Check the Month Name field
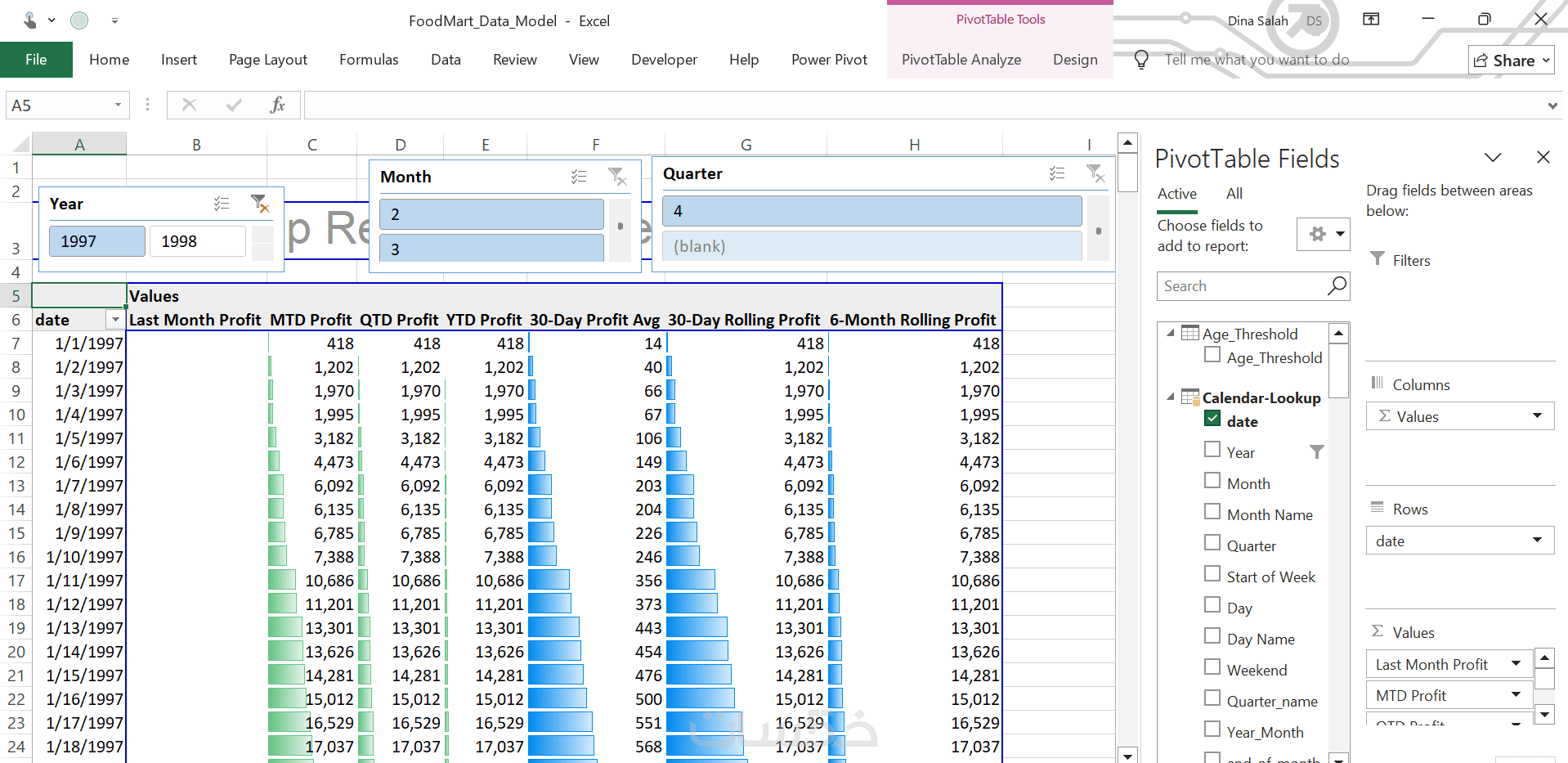 pyautogui.click(x=1212, y=513)
